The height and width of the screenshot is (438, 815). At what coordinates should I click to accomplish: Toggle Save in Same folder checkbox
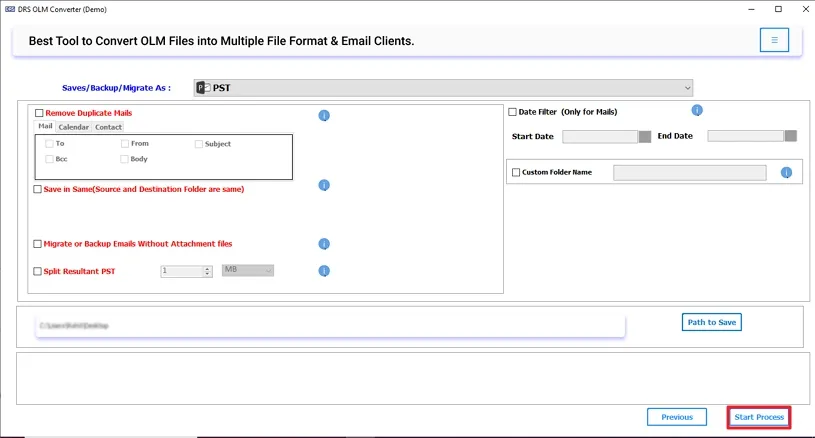[38, 189]
